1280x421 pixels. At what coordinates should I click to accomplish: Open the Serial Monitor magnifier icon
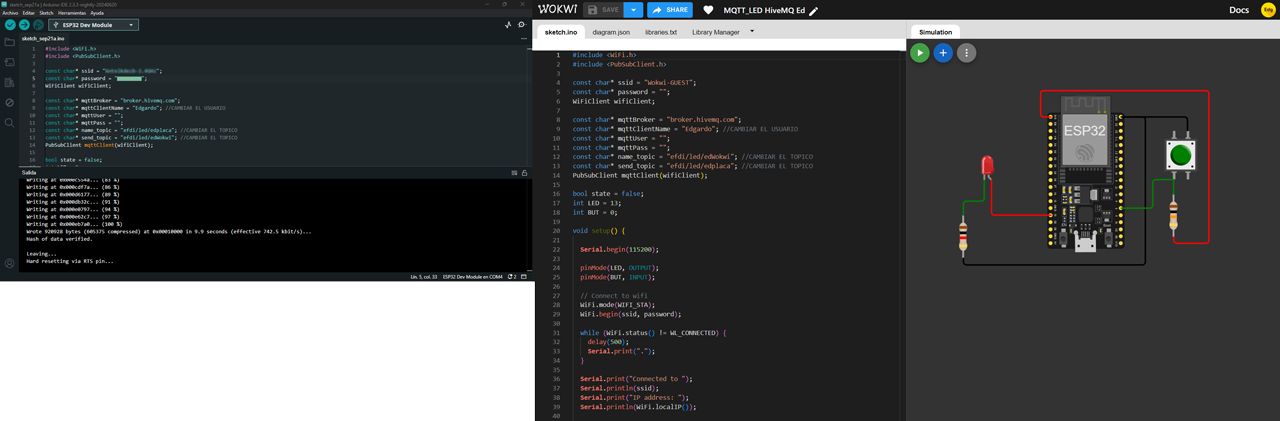point(522,24)
